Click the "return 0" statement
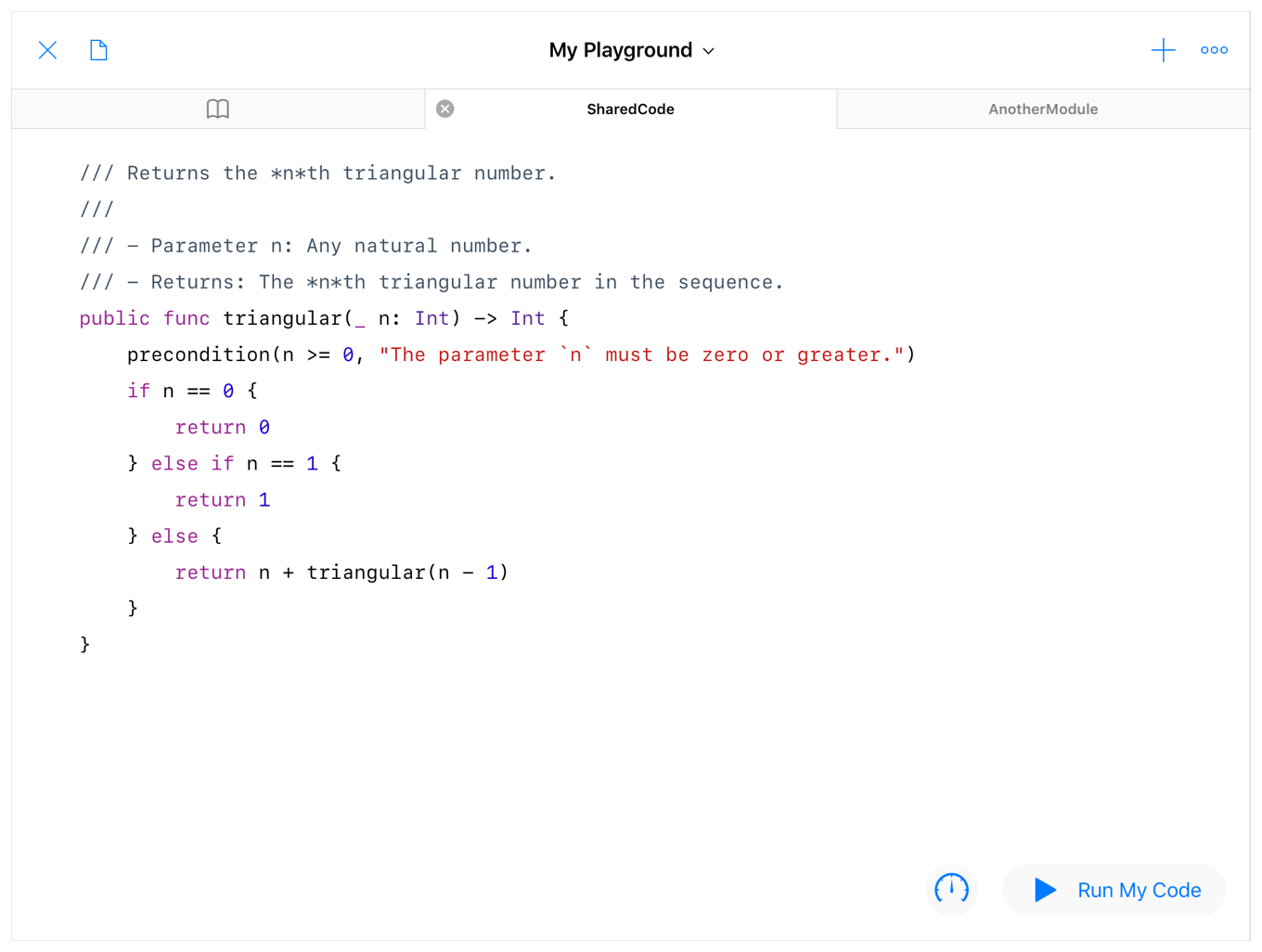Screen dimensions: 1262x952 [x=223, y=428]
